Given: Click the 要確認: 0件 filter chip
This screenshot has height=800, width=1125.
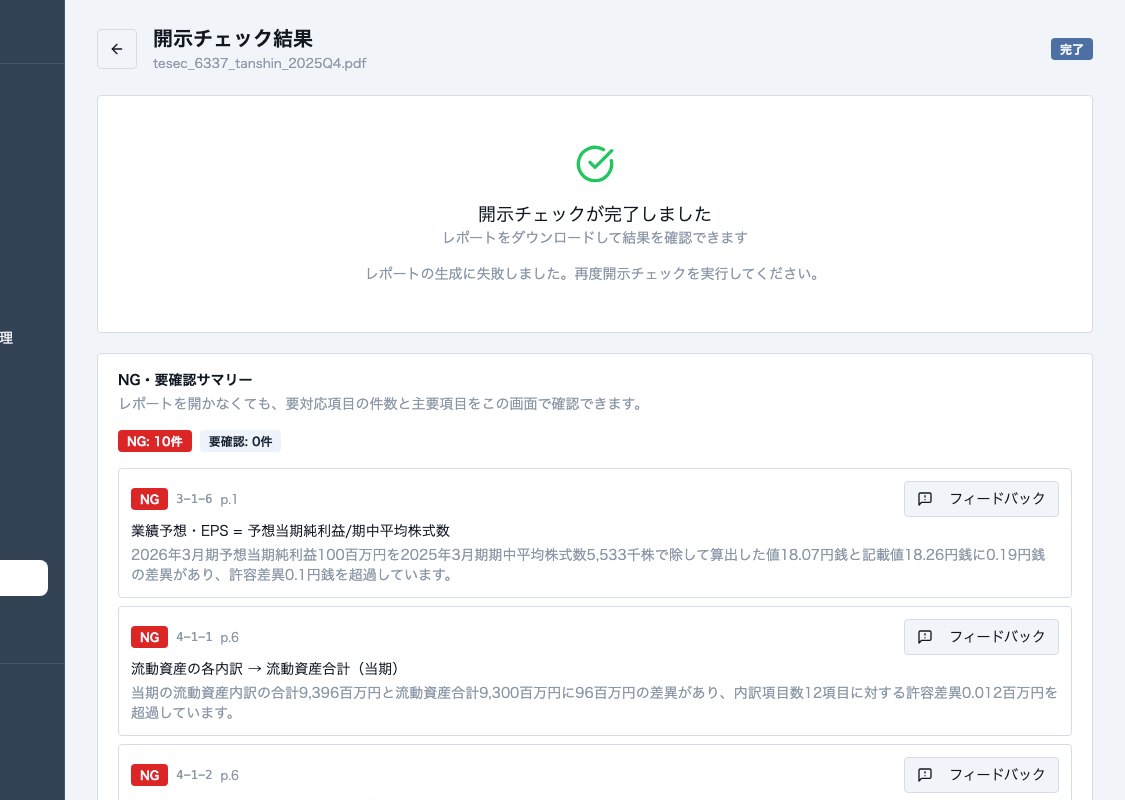Looking at the screenshot, I should 240,441.
